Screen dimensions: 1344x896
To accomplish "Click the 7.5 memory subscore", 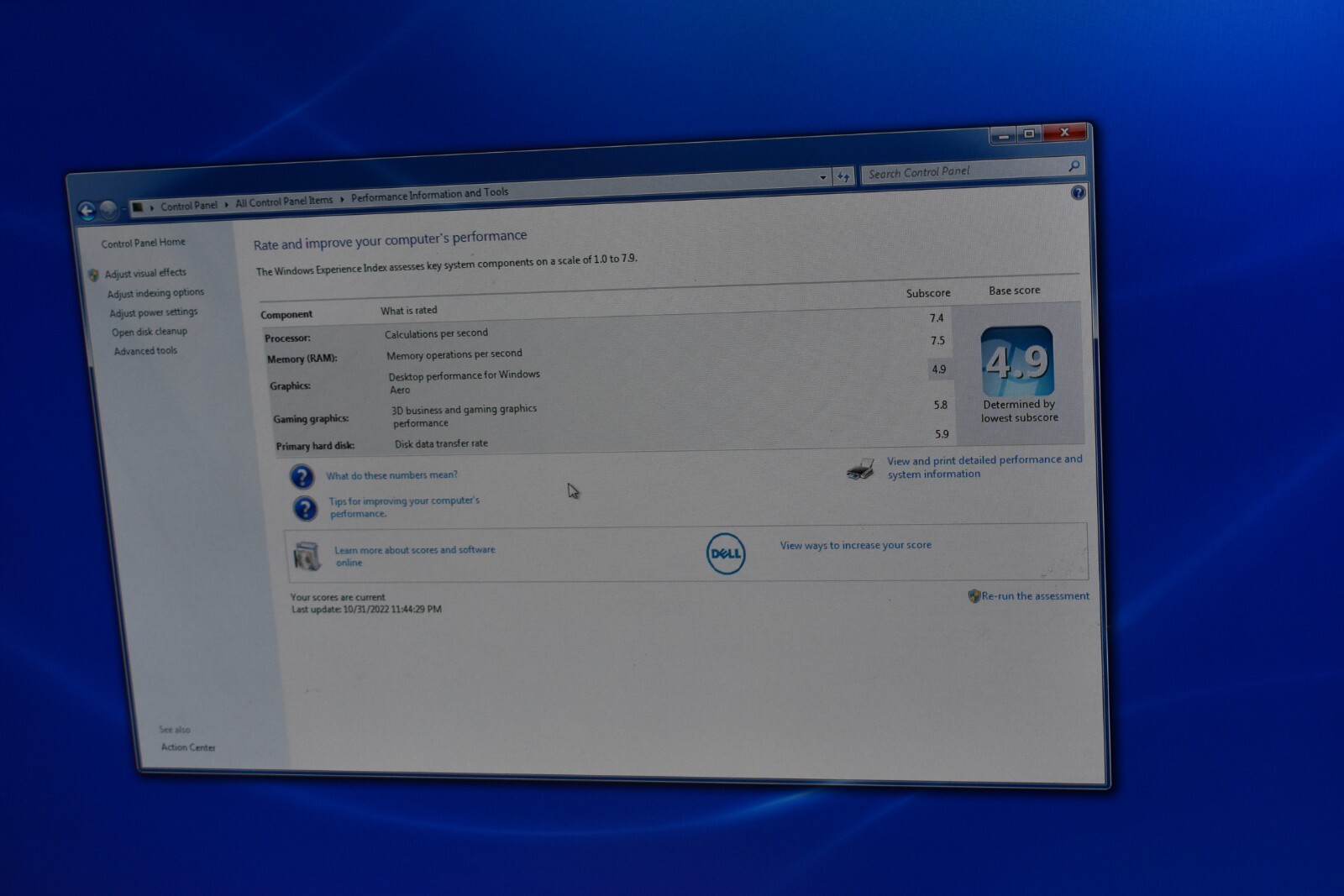I will coord(937,341).
